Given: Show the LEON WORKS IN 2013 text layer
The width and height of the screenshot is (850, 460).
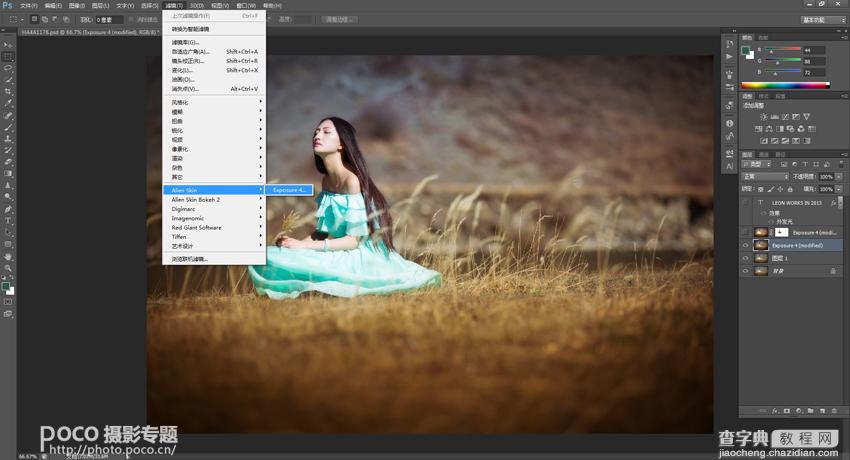Looking at the screenshot, I should tap(745, 203).
